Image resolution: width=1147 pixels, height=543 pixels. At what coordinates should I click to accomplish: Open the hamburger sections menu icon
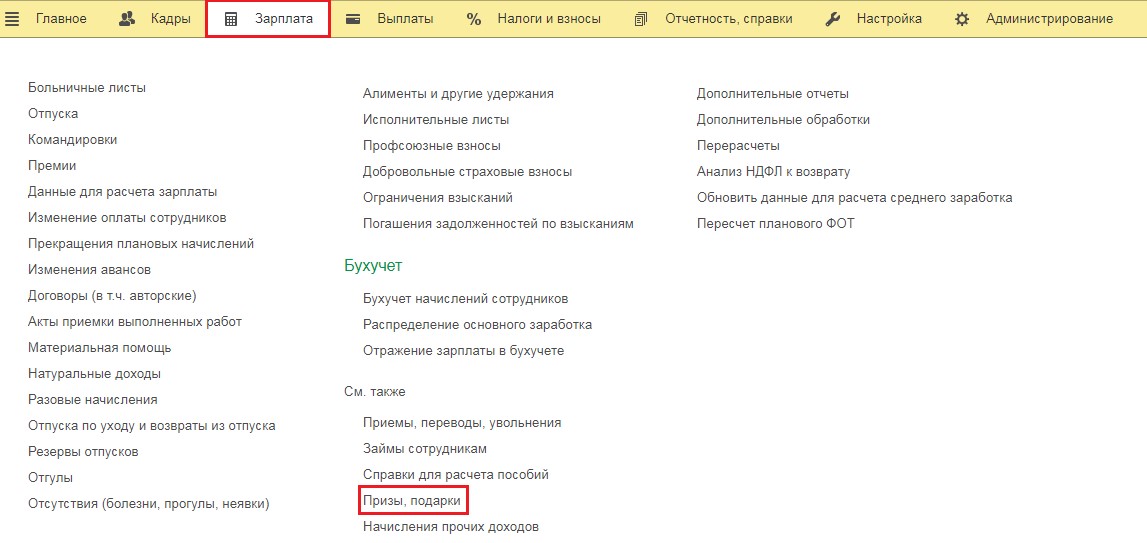click(12, 19)
